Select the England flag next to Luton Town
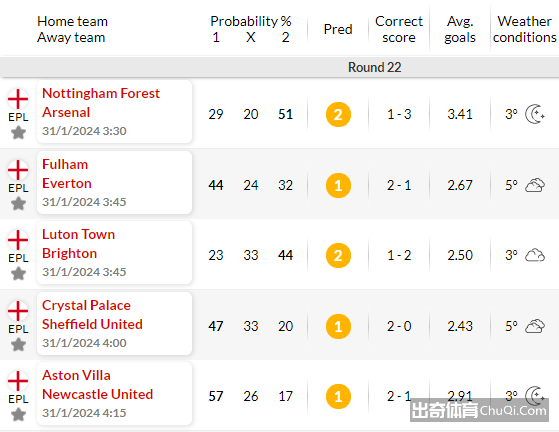Viewport: 559px width, 432px height. [x=18, y=240]
